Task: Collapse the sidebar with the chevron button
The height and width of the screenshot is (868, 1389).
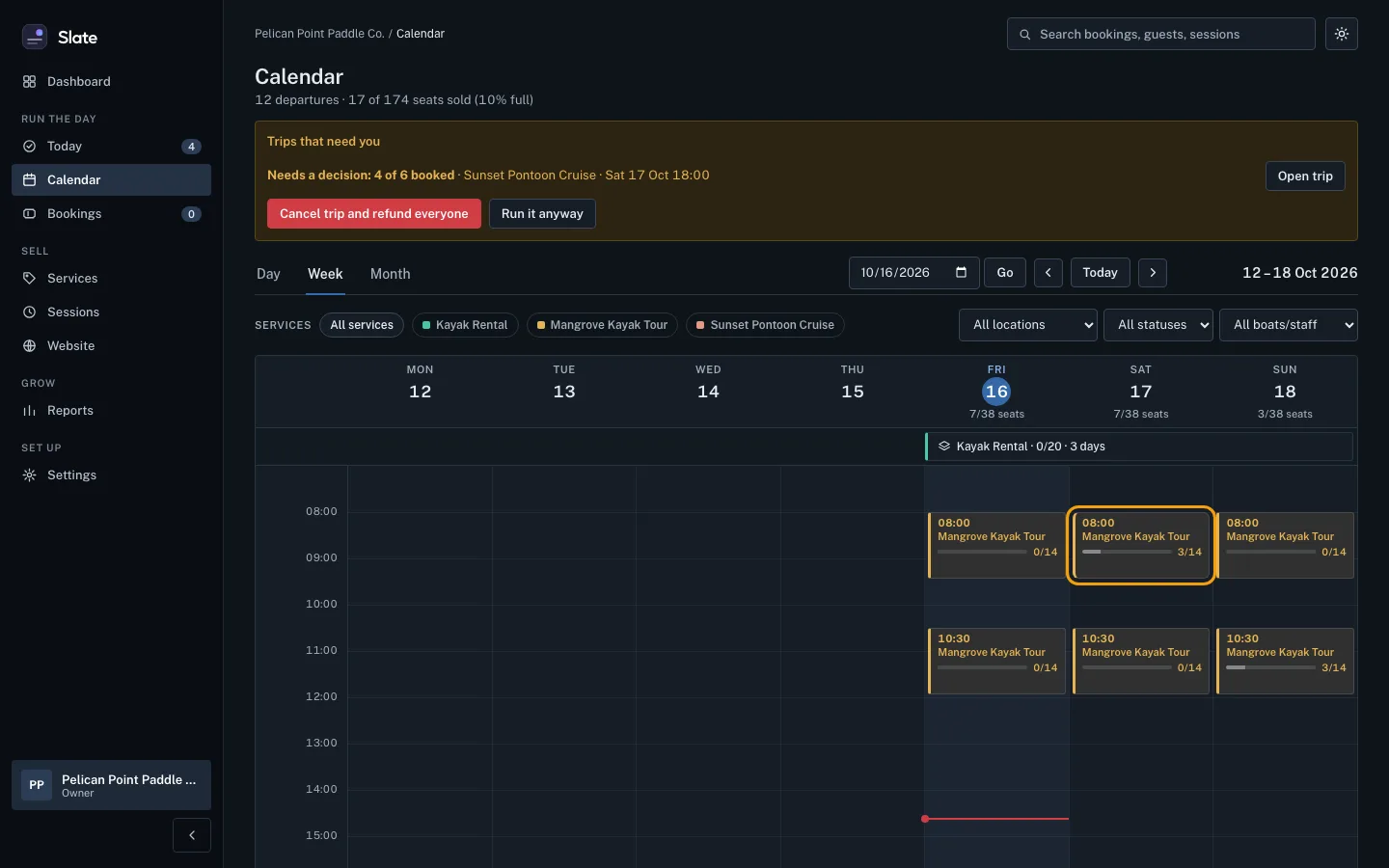Action: pyautogui.click(x=192, y=835)
